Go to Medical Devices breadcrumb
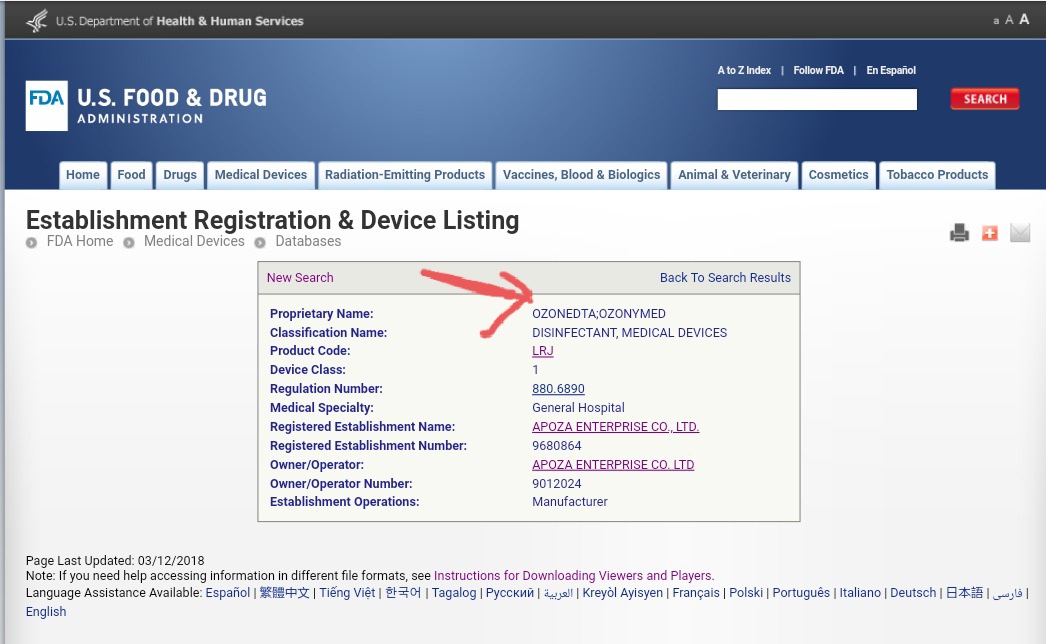The height and width of the screenshot is (644, 1046). click(194, 241)
